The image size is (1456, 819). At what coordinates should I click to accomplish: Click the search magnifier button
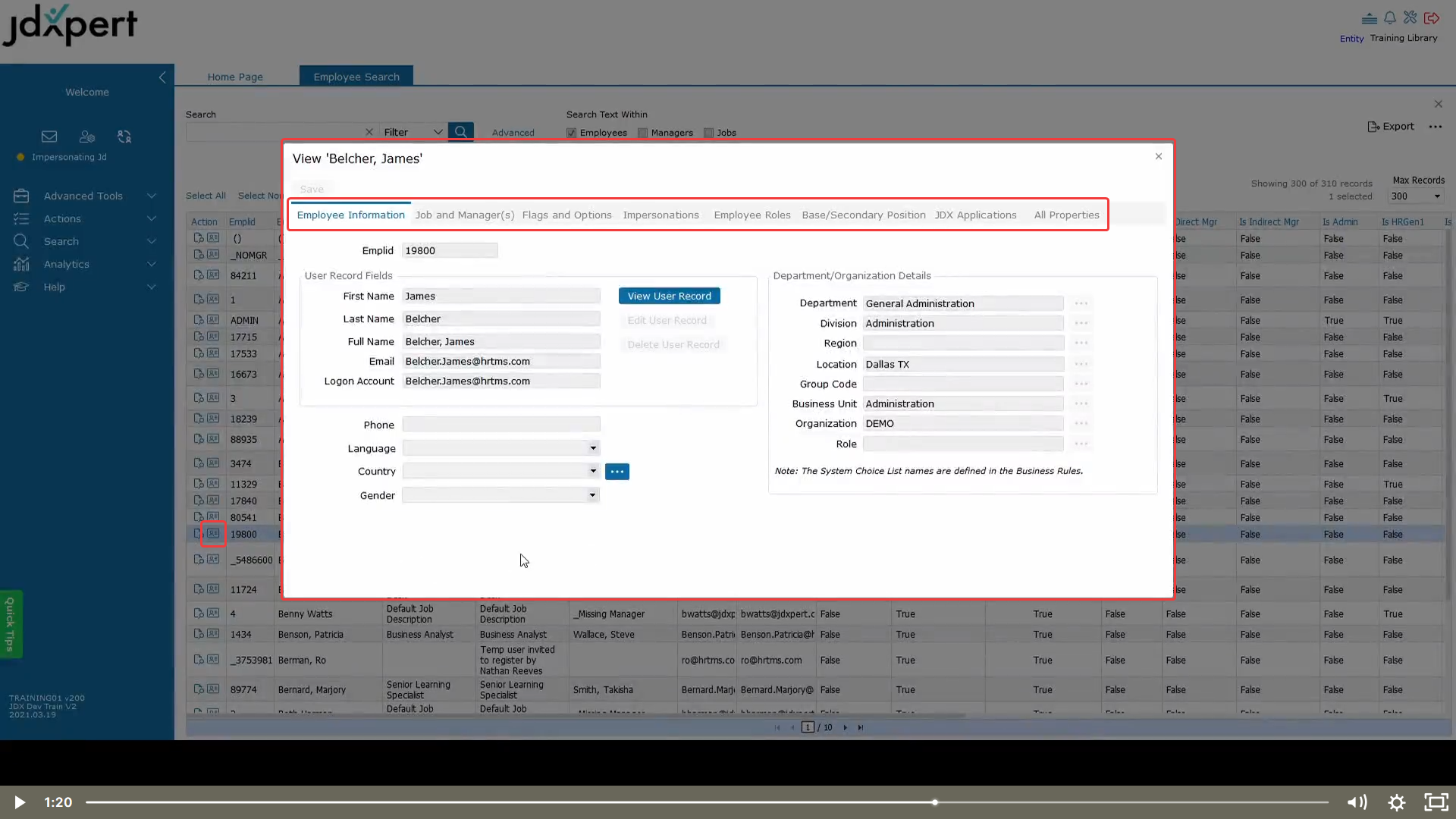[460, 132]
